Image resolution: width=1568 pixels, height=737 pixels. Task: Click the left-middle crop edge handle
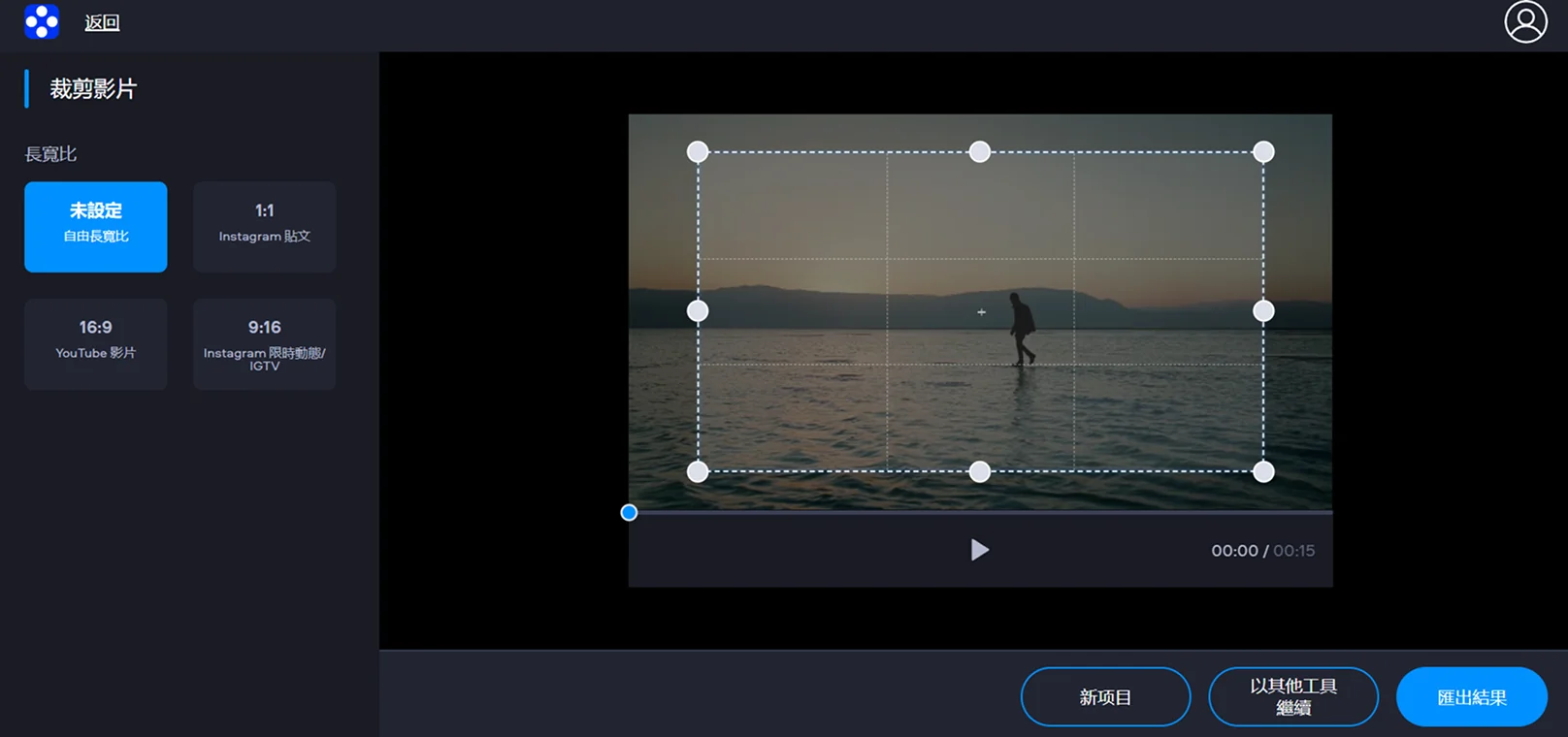click(698, 311)
